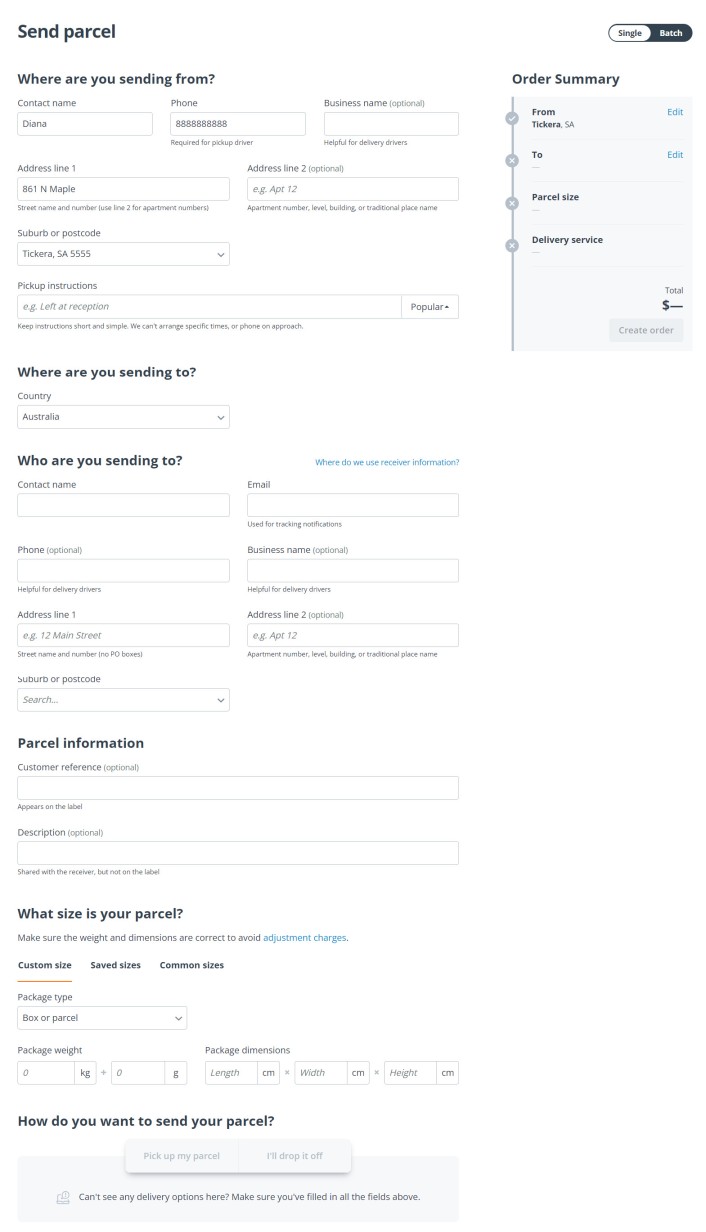Viewport: 706px width, 1232px height.
Task: Click the receiver information link
Action: point(387,462)
